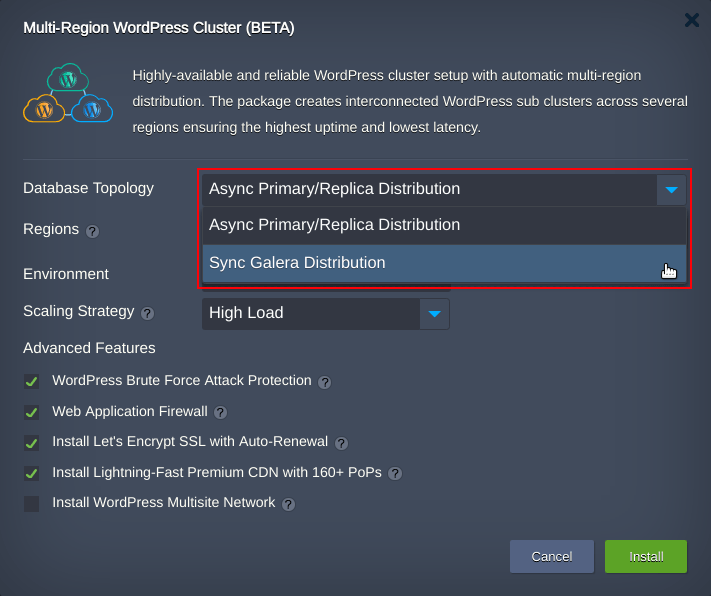
Task: Uncheck Install Let's Encrypt SSL with Auto-Renewal
Action: click(x=31, y=443)
